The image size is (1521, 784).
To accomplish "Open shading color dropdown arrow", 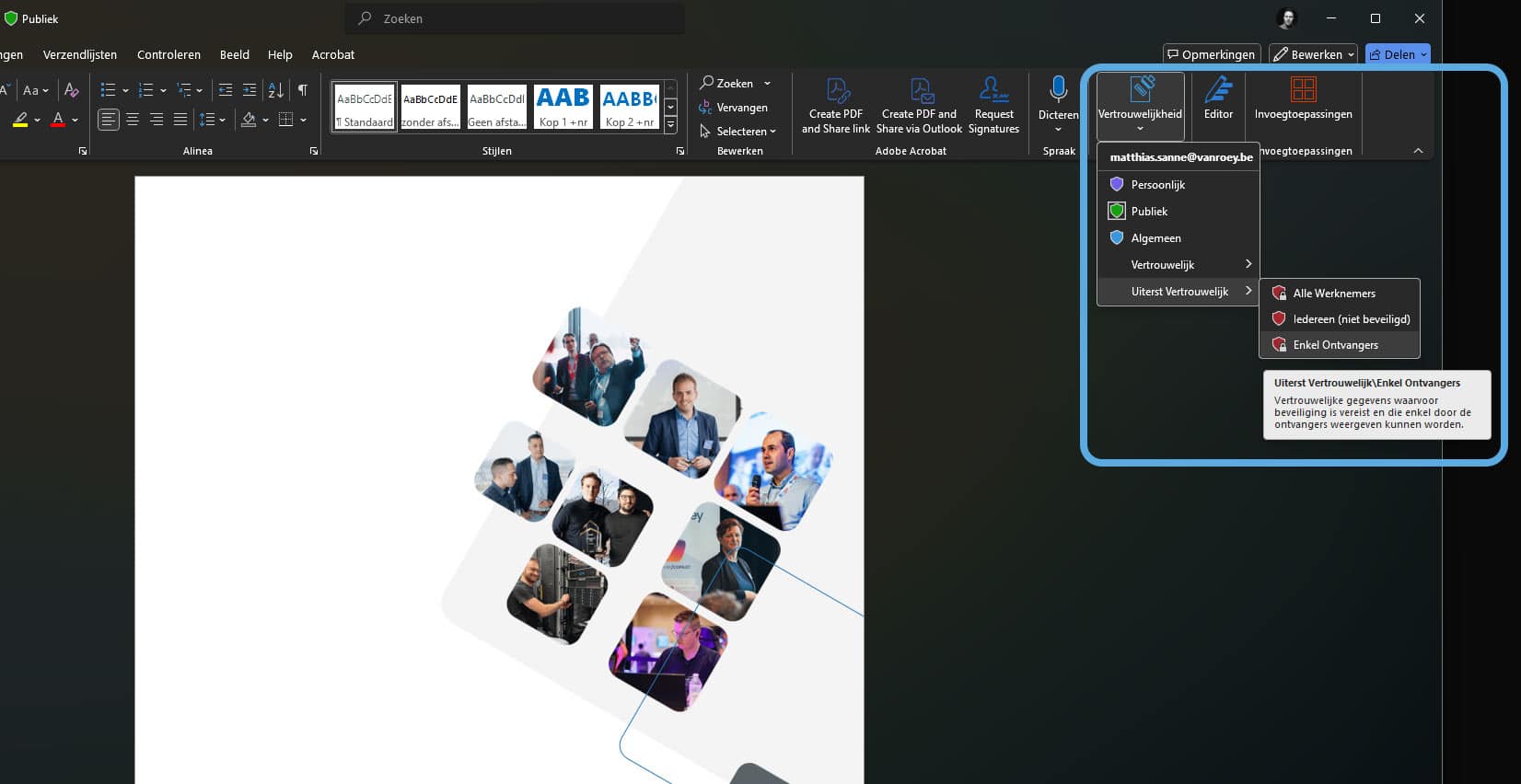I will (x=265, y=121).
